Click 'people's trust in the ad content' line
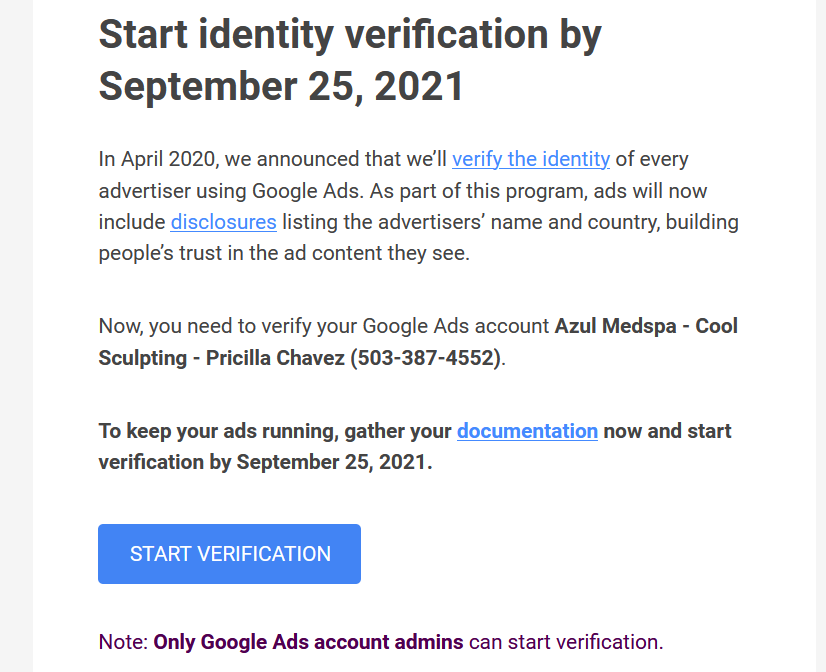The height and width of the screenshot is (672, 826). tap(284, 253)
